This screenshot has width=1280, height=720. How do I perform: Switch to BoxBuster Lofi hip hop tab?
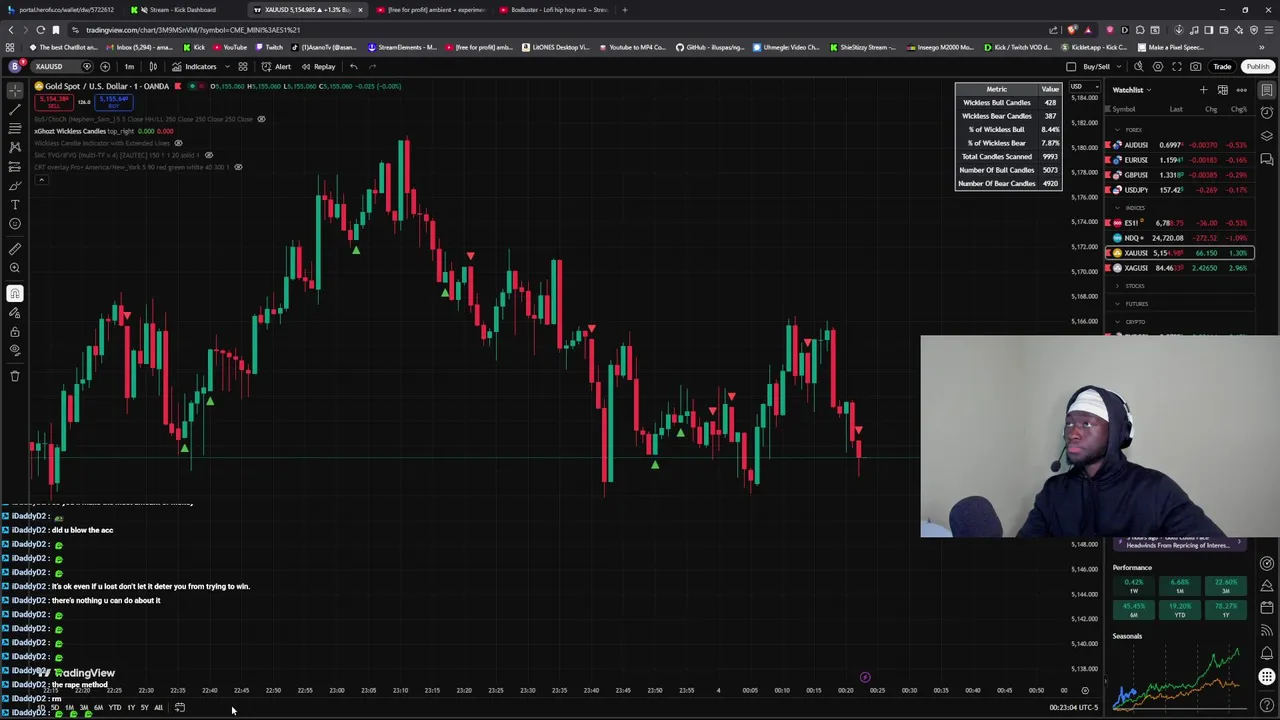pyautogui.click(x=556, y=10)
